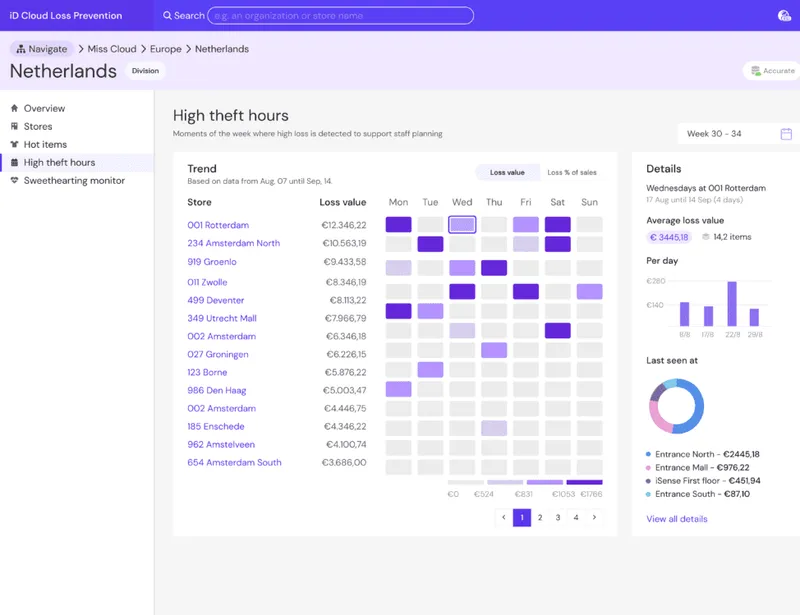The image size is (800, 615).
Task: Open store 654 Amsterdam South
Action: coord(234,462)
